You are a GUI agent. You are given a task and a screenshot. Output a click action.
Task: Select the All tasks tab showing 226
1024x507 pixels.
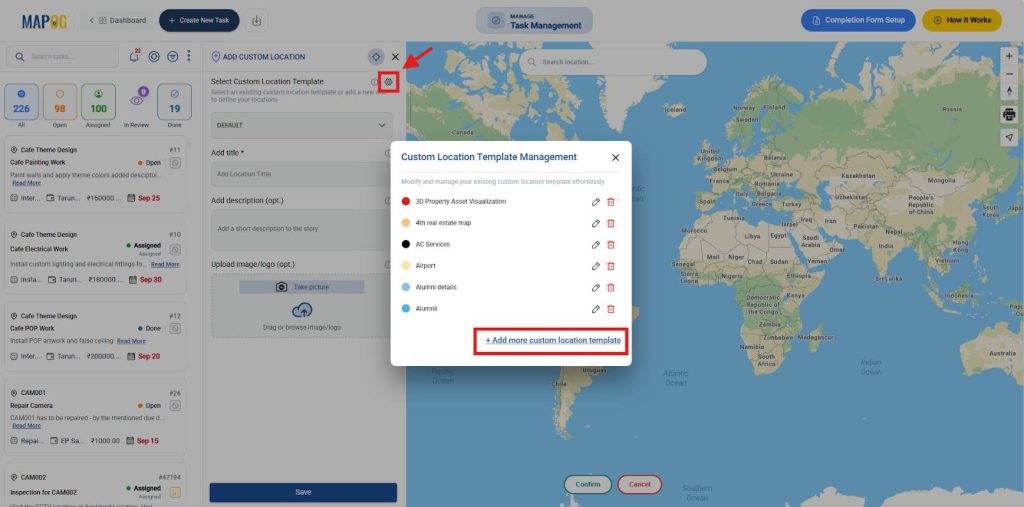point(21,102)
